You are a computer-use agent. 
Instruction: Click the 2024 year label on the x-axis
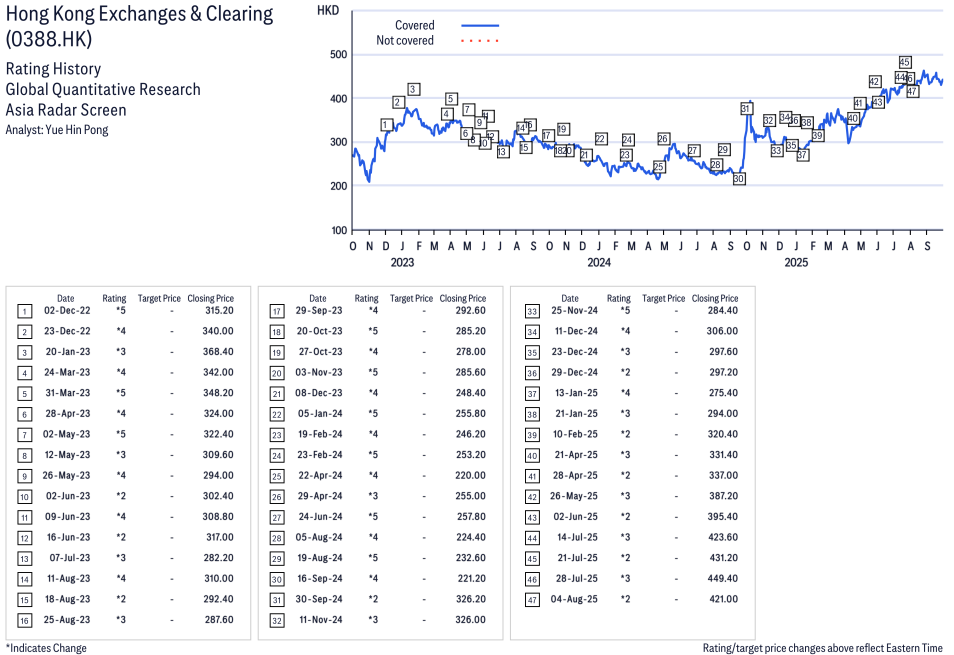point(599,263)
